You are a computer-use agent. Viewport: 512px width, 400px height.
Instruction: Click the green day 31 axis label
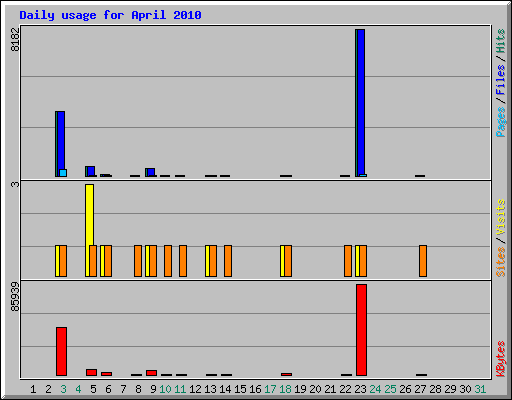pos(480,389)
